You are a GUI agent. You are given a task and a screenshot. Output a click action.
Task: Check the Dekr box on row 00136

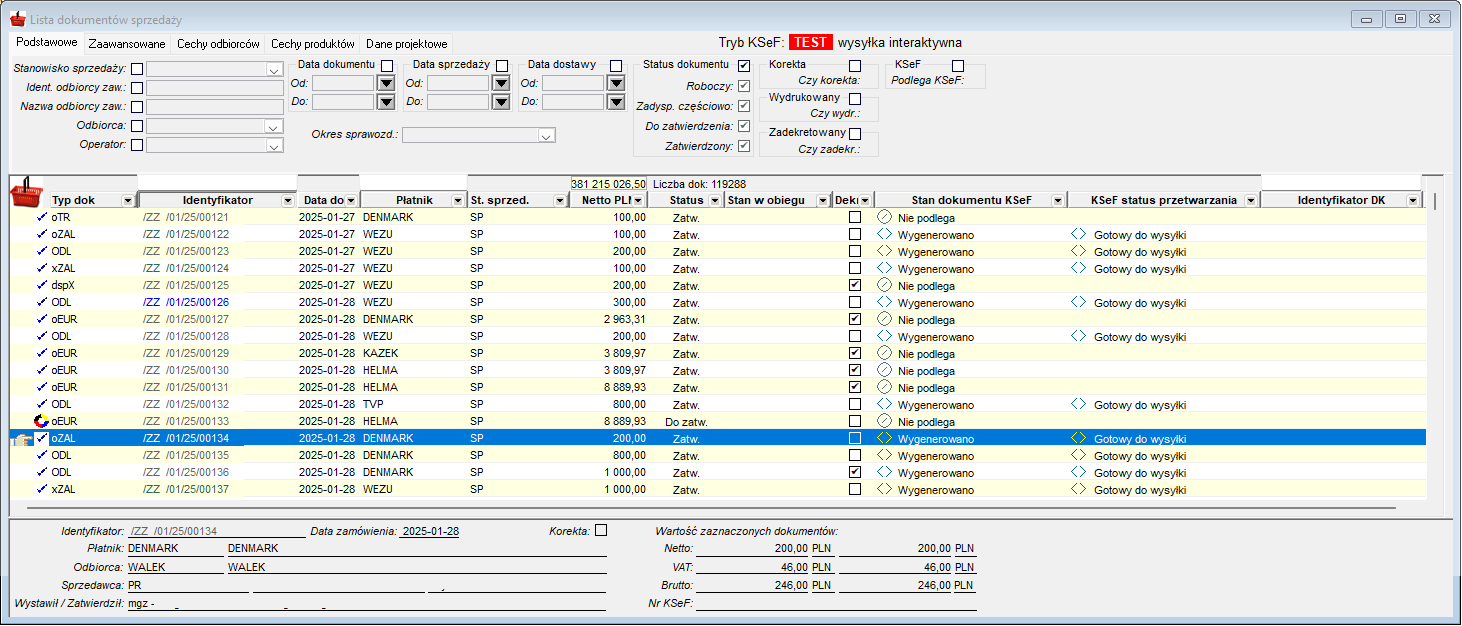(854, 472)
